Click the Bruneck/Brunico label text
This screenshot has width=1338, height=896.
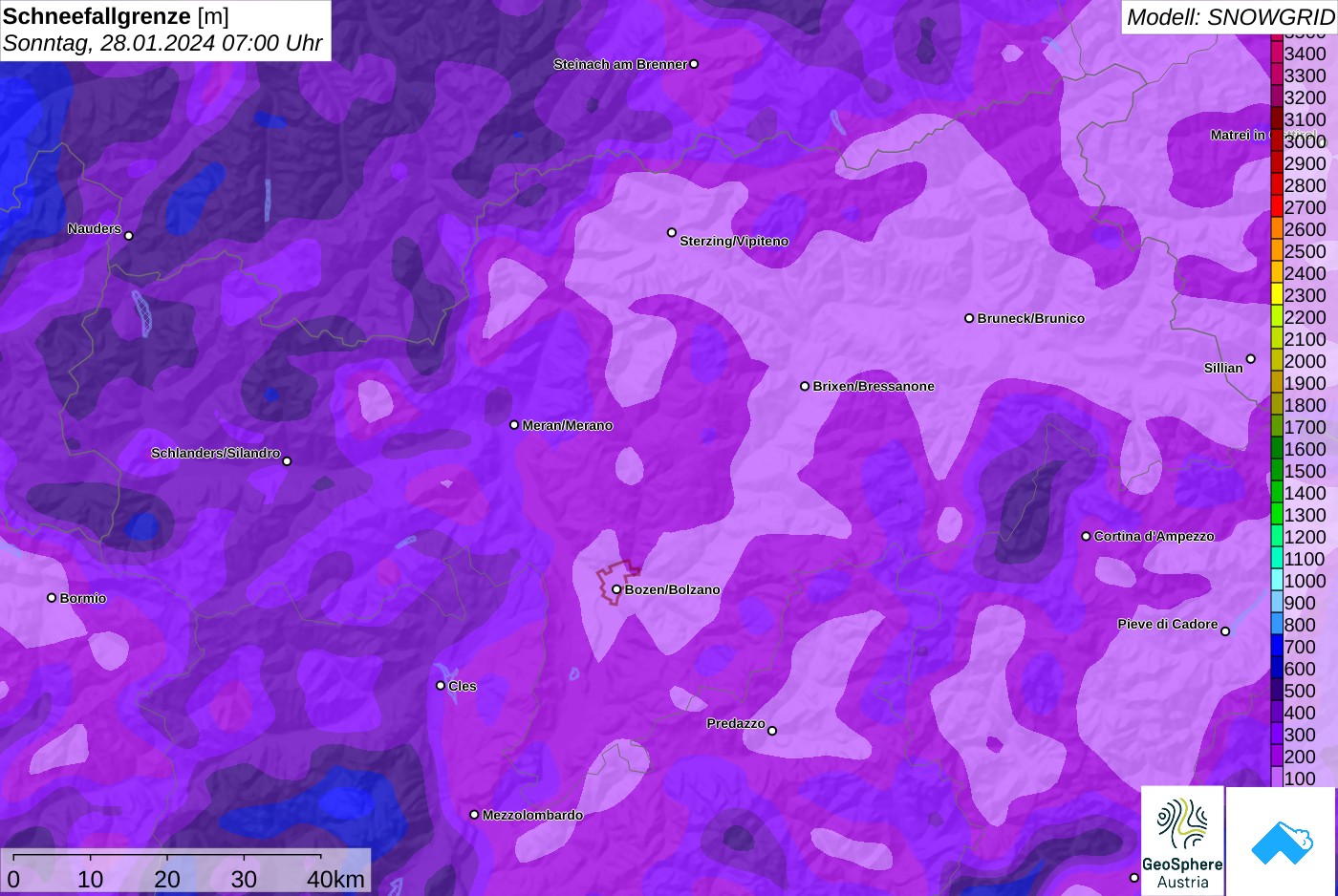tap(1030, 318)
